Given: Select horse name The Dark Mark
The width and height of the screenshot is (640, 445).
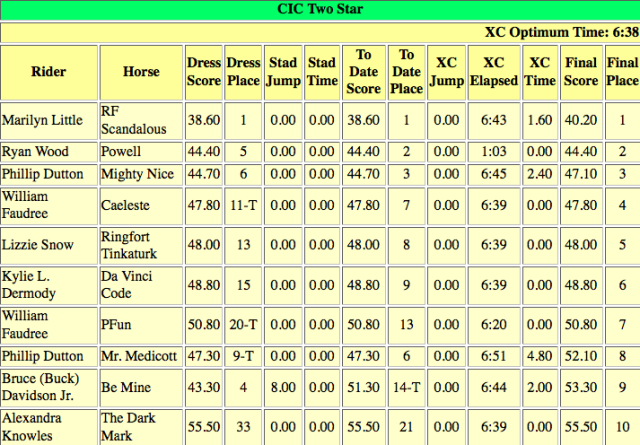Looking at the screenshot, I should [x=128, y=427].
